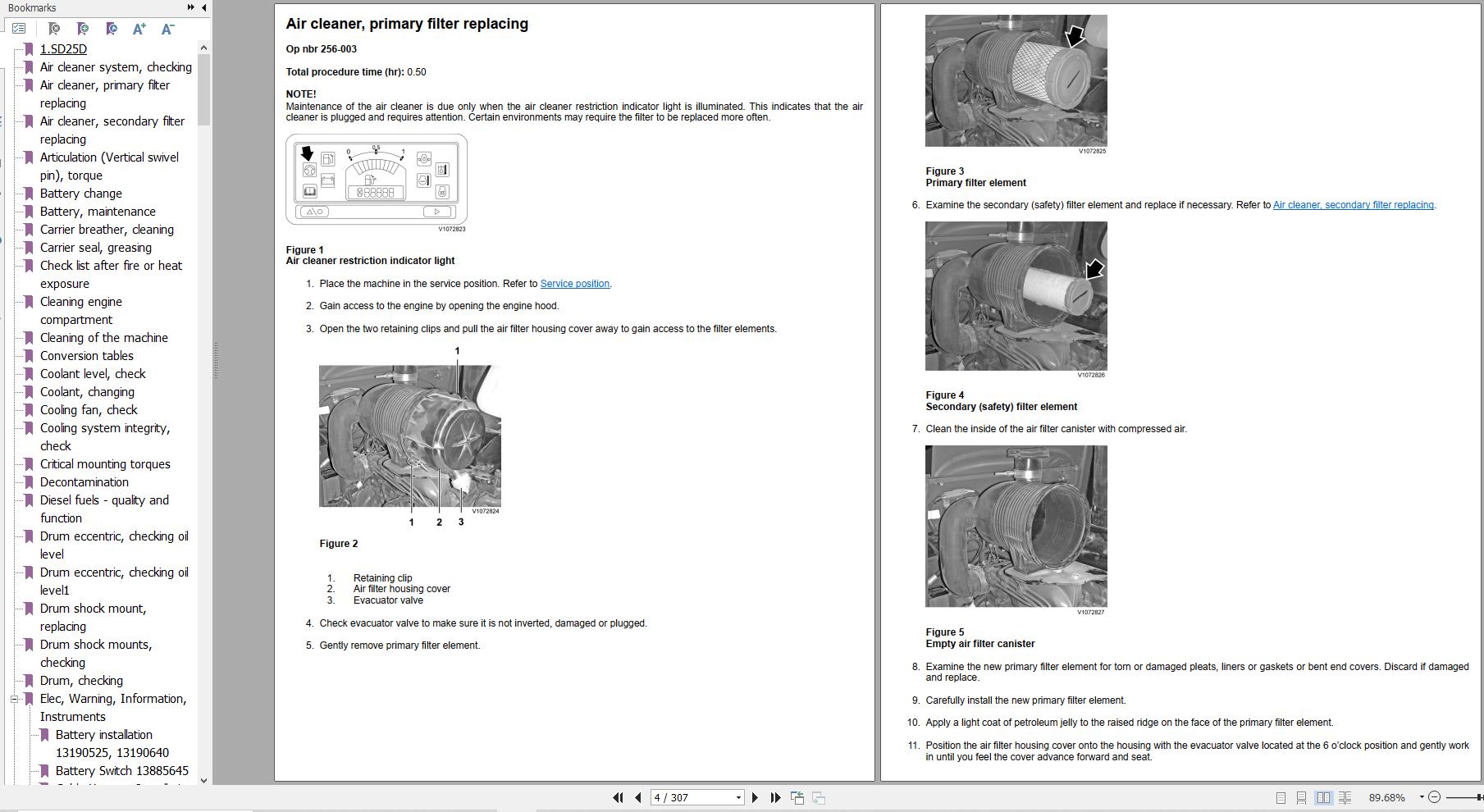Shrink bookmark text with the A- icon
The height and width of the screenshot is (812, 1484).
(167, 29)
